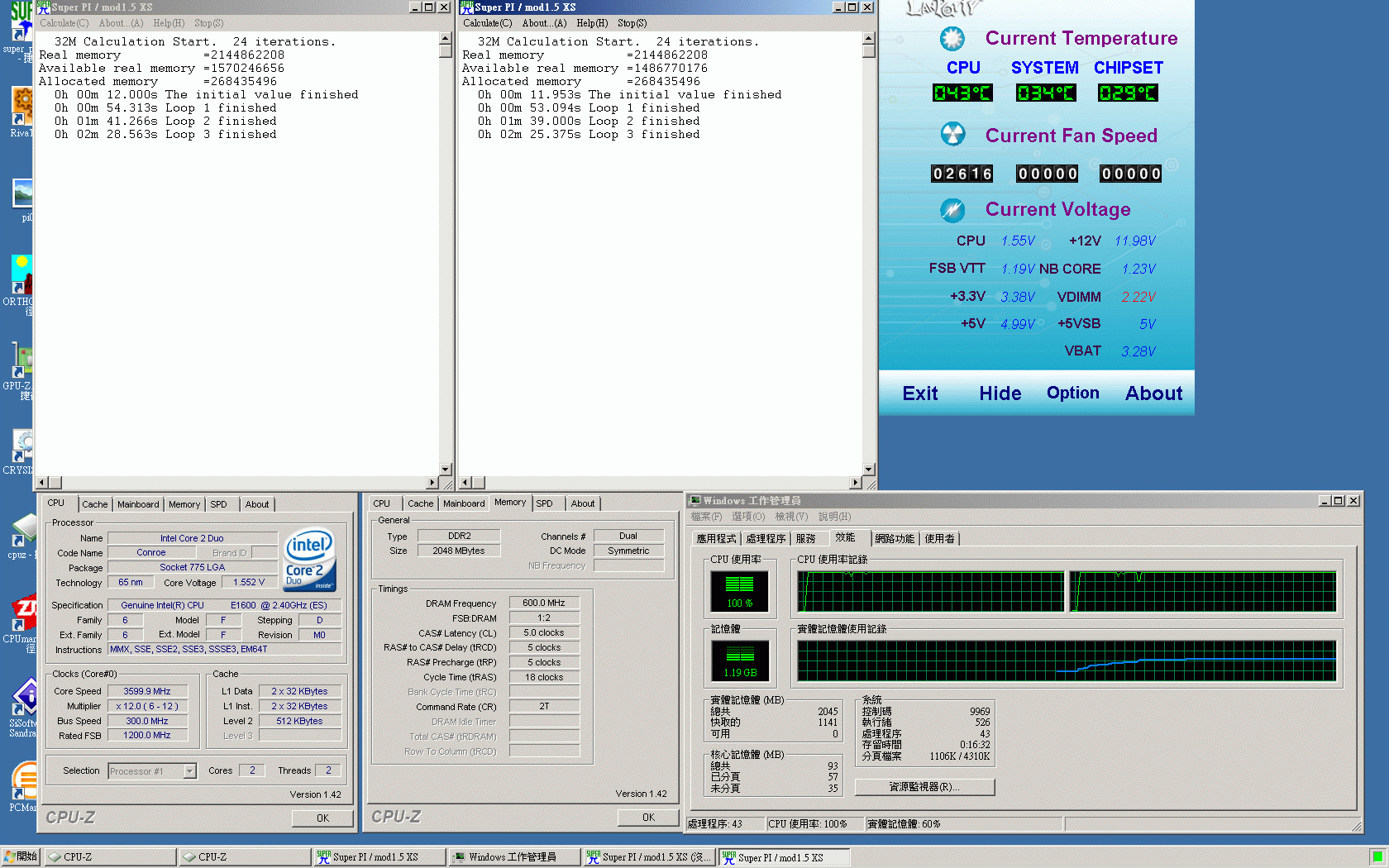Screen dimensions: 1389x868
Task: Click the 02616 fan speed counter
Action: tap(962, 174)
